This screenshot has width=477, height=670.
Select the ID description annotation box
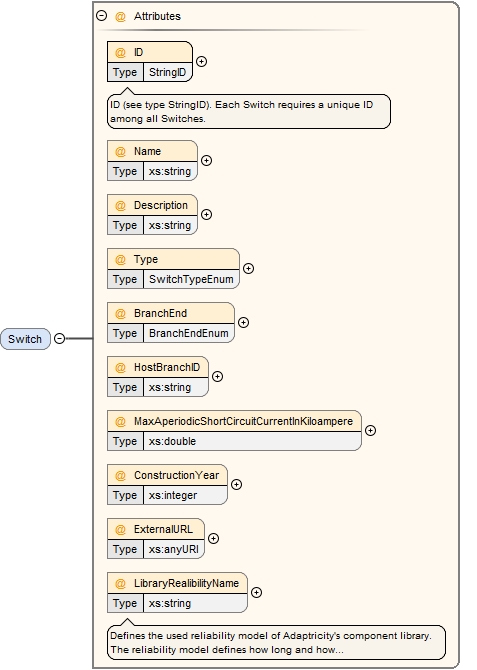249,112
